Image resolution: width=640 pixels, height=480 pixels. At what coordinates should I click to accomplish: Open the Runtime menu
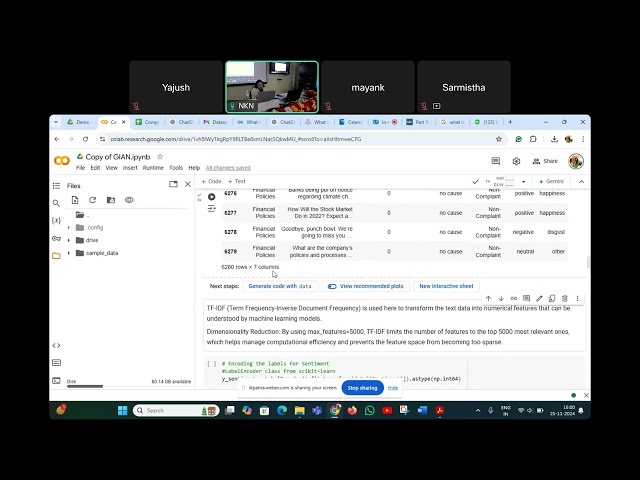(x=153, y=168)
